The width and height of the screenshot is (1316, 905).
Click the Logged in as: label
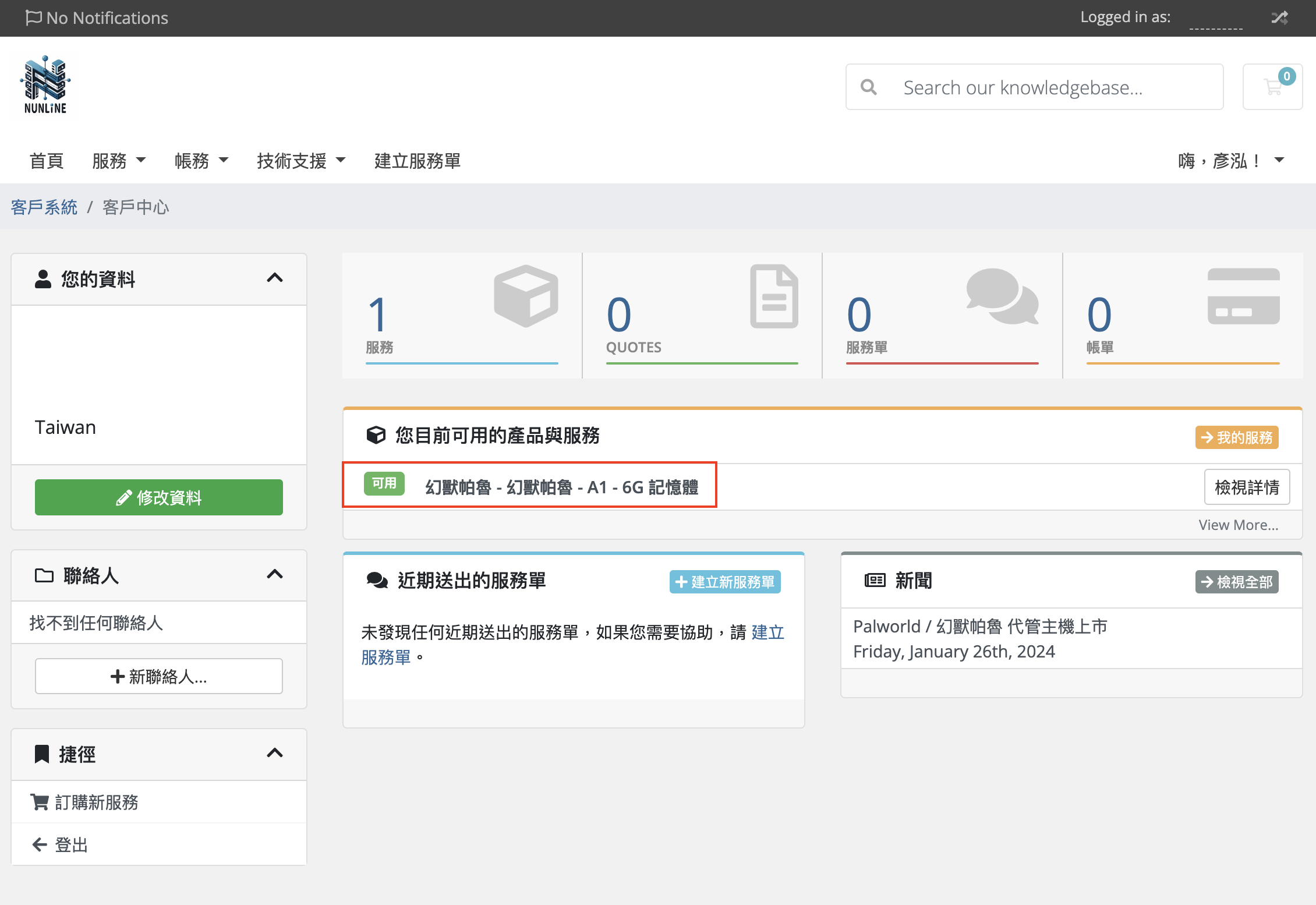coord(1125,17)
